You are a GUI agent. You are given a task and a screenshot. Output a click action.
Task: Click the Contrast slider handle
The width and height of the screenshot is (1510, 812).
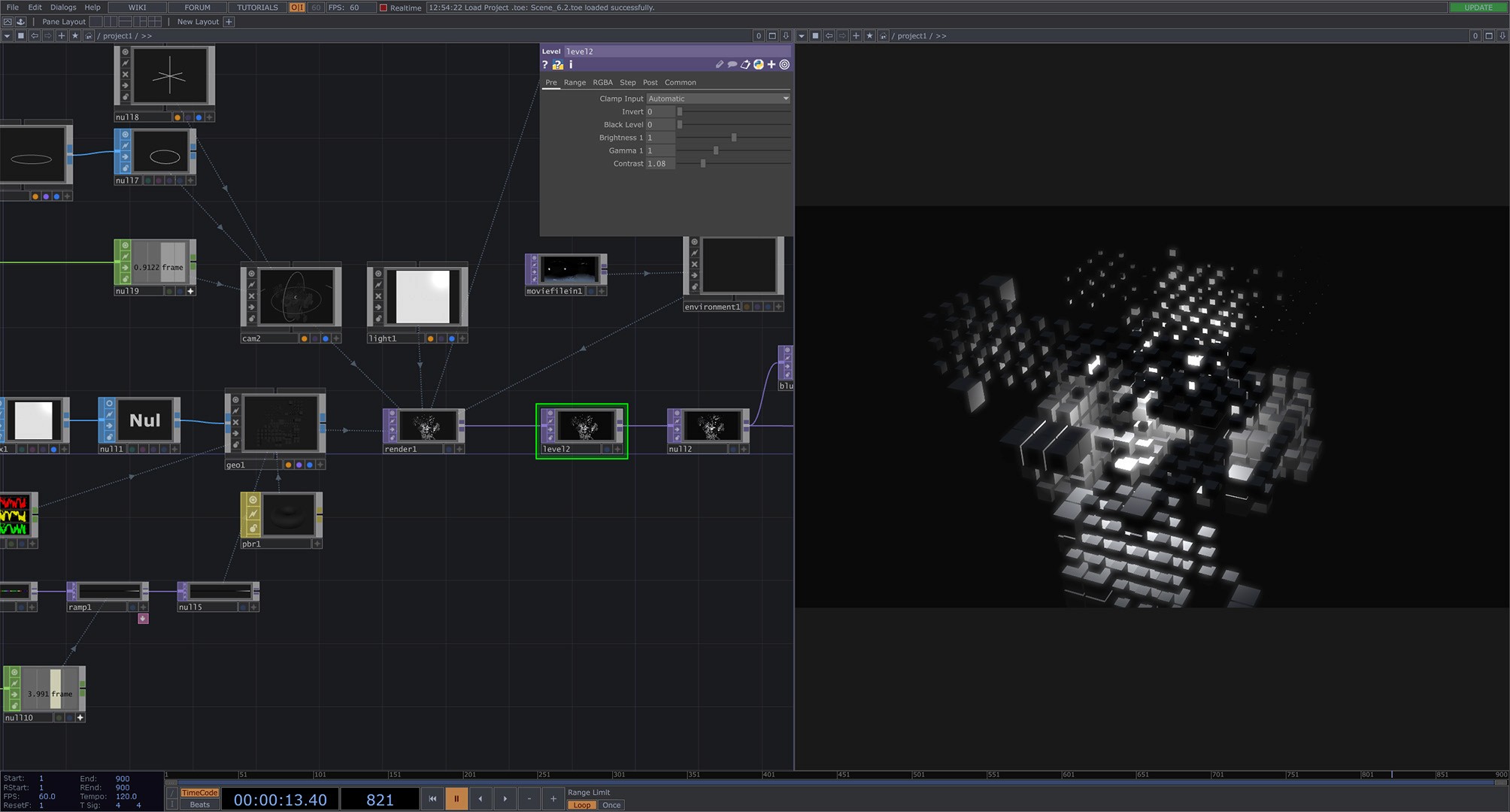click(703, 164)
